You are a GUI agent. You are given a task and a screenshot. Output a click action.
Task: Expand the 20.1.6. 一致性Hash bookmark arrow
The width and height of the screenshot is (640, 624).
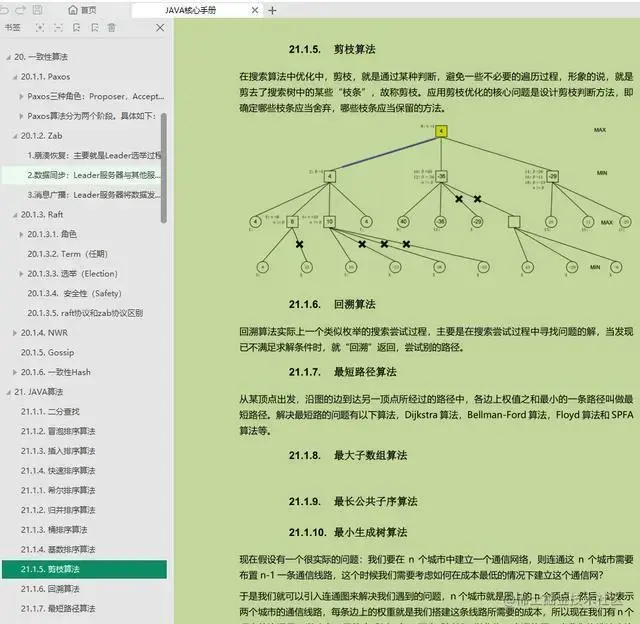(15, 372)
